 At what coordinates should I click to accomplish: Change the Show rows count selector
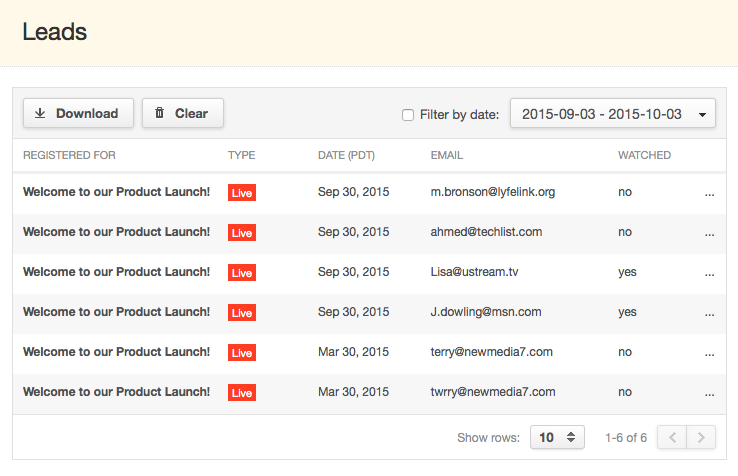pos(557,437)
